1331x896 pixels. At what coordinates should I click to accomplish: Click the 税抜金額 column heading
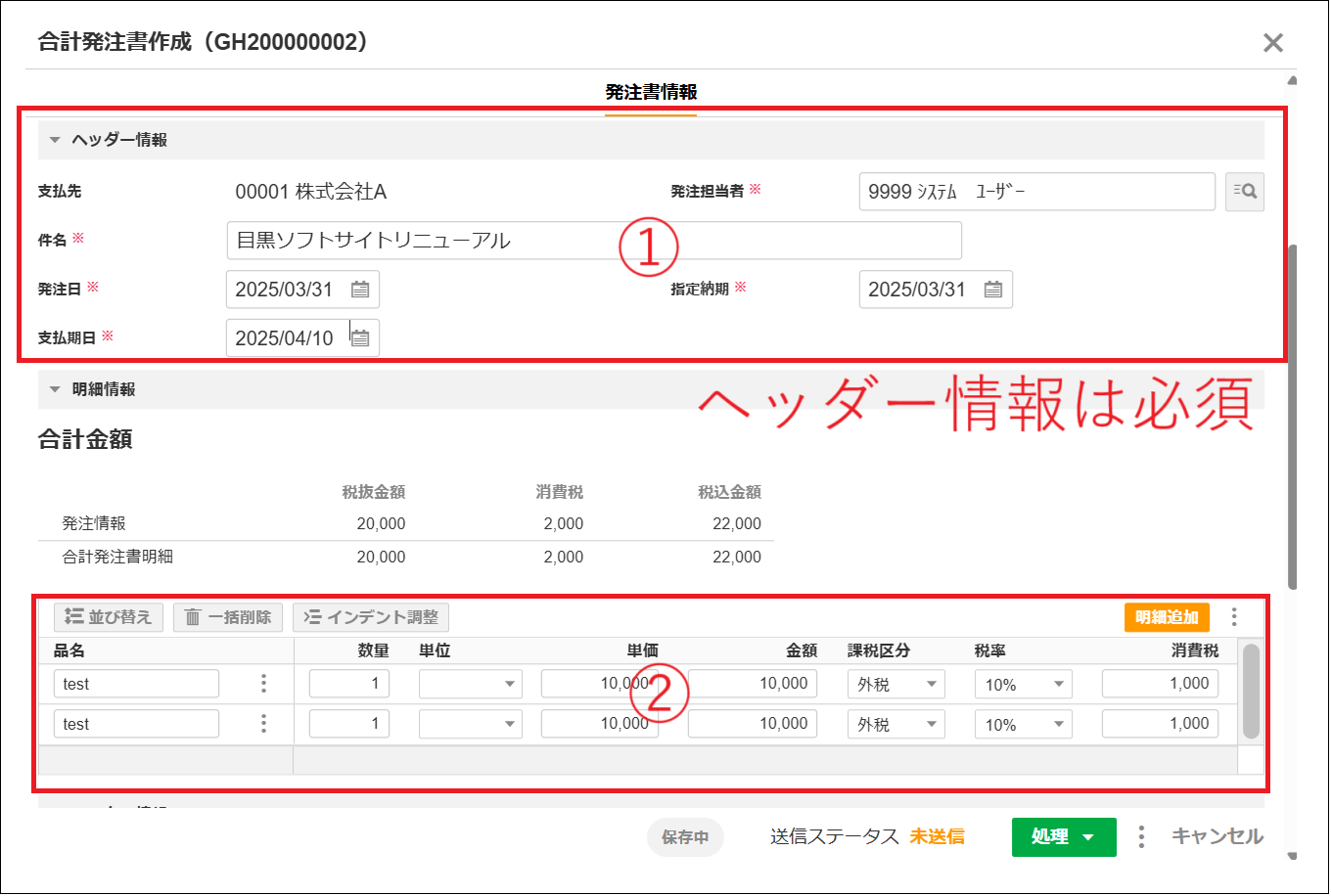pyautogui.click(x=374, y=492)
